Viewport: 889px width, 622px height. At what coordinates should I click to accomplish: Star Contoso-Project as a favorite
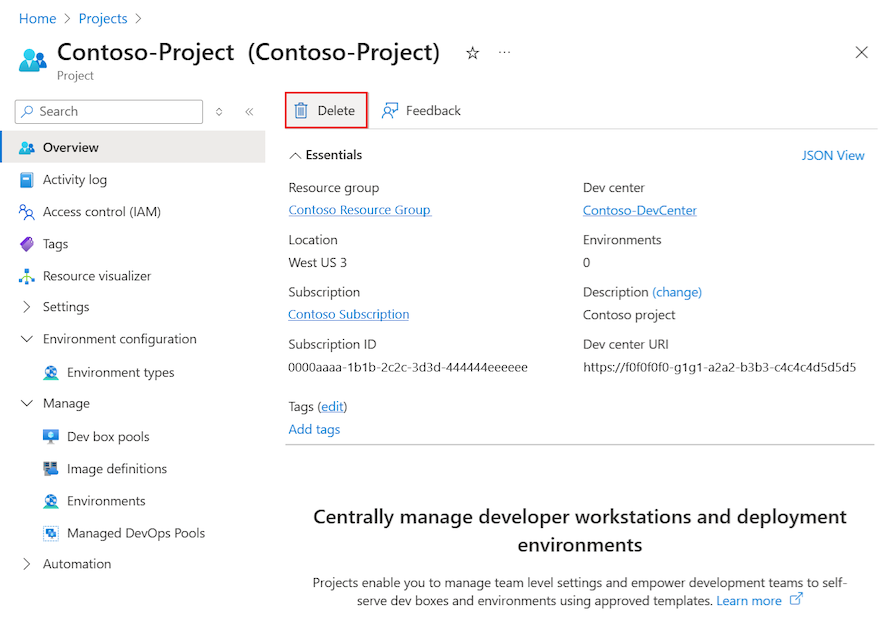(471, 53)
